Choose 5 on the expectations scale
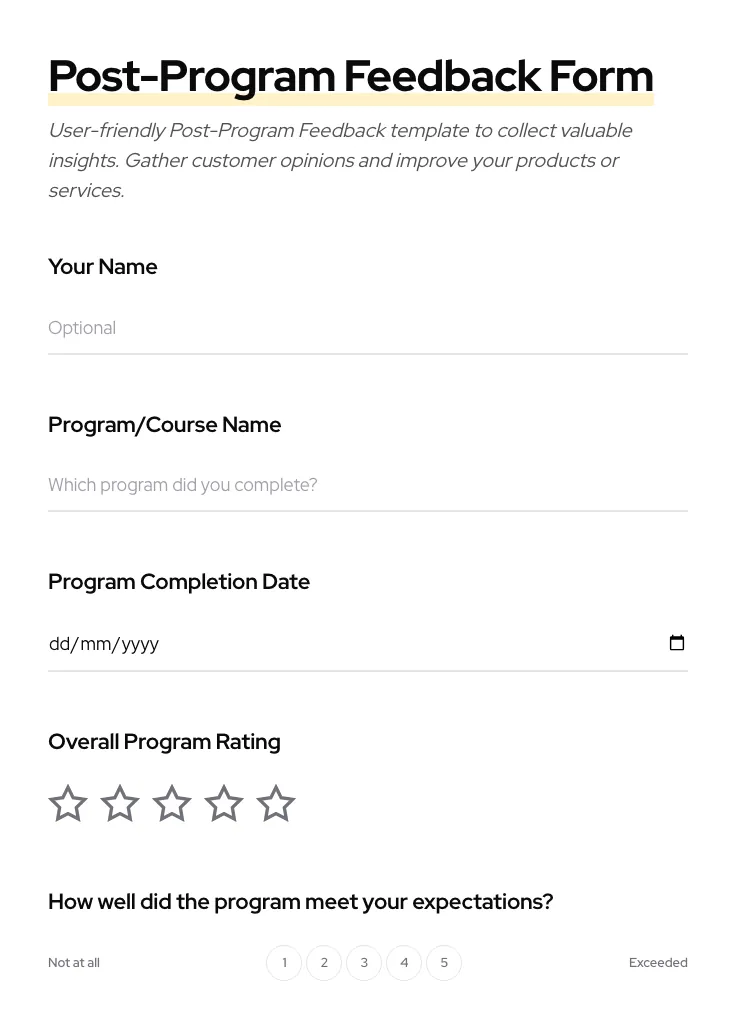Screen dimensions: 736x1024 coord(444,962)
